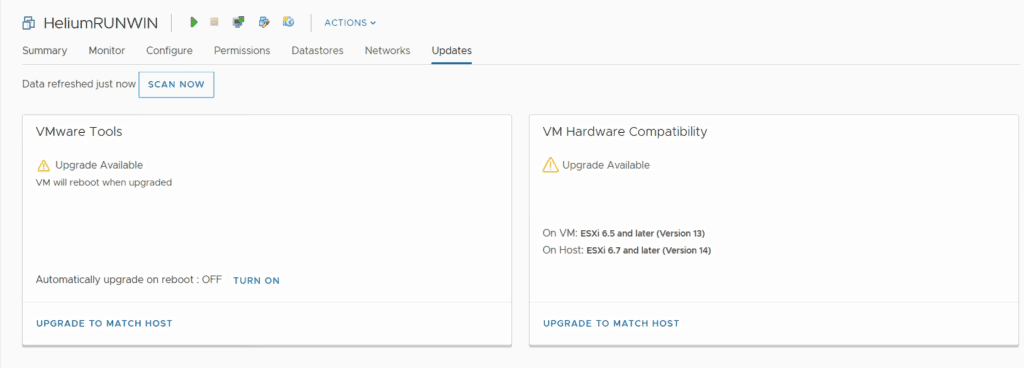Open the ACTIONS dropdown menu
The image size is (1024, 368).
click(x=350, y=23)
